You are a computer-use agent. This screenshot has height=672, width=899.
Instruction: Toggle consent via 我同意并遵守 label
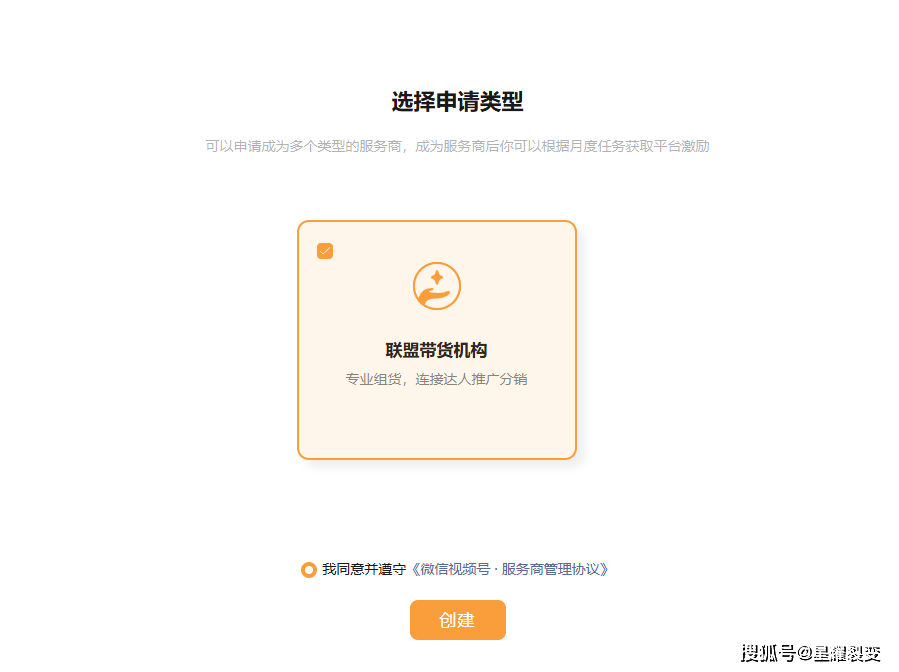(363, 569)
